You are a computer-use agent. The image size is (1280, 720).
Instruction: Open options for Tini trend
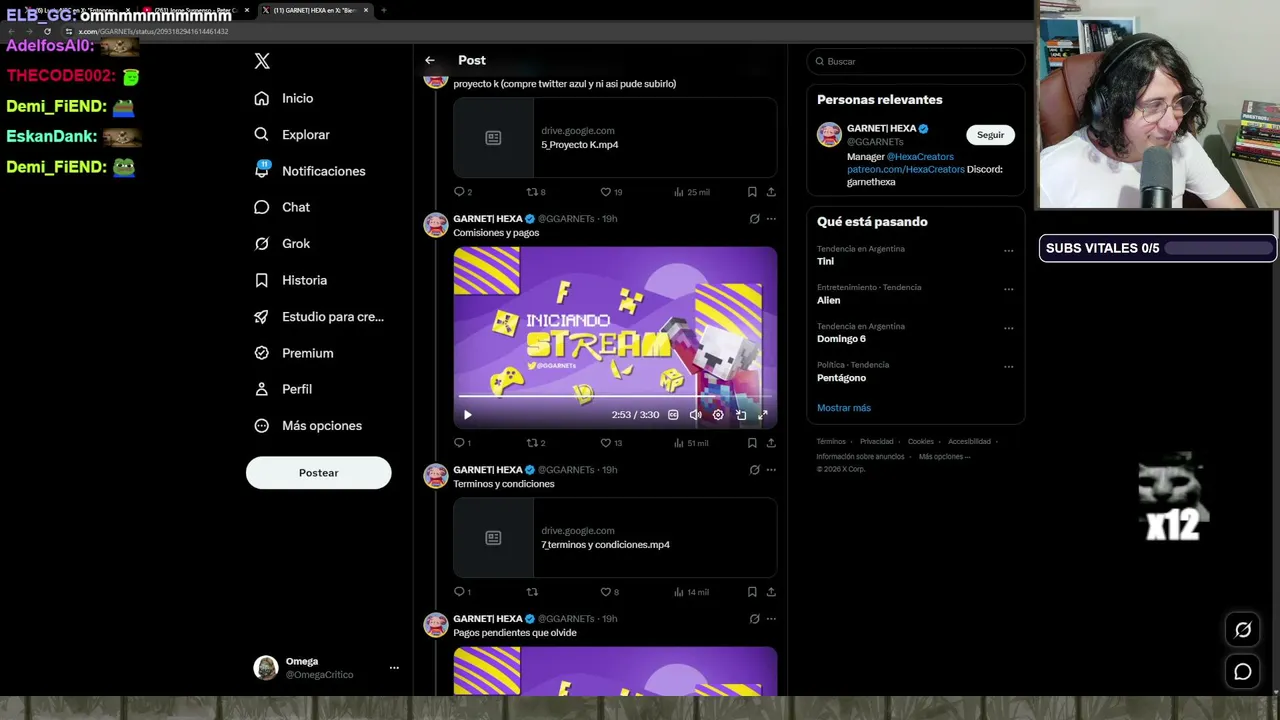pos(1008,250)
